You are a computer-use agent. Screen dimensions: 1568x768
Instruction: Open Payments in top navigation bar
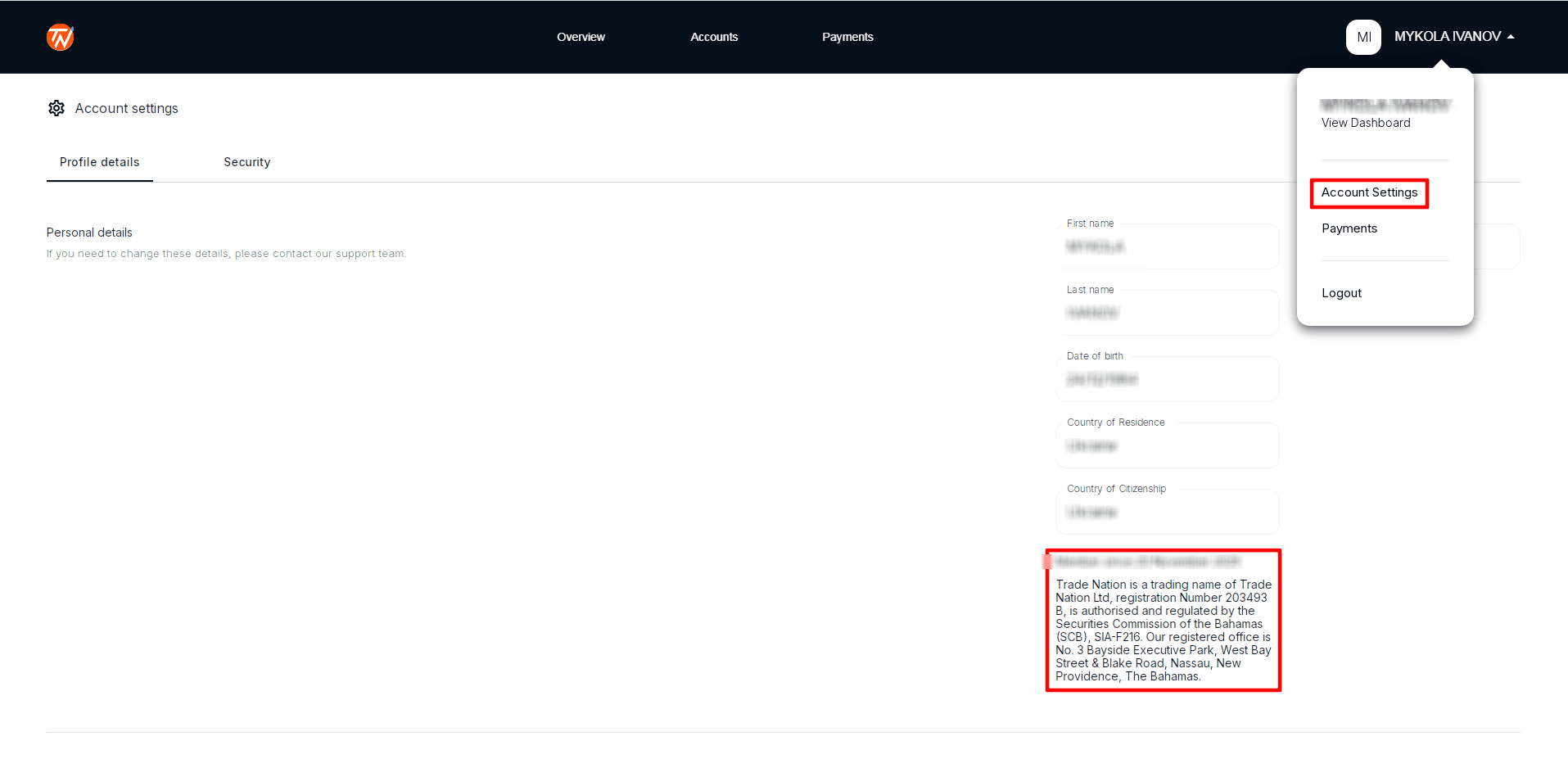pyautogui.click(x=847, y=37)
